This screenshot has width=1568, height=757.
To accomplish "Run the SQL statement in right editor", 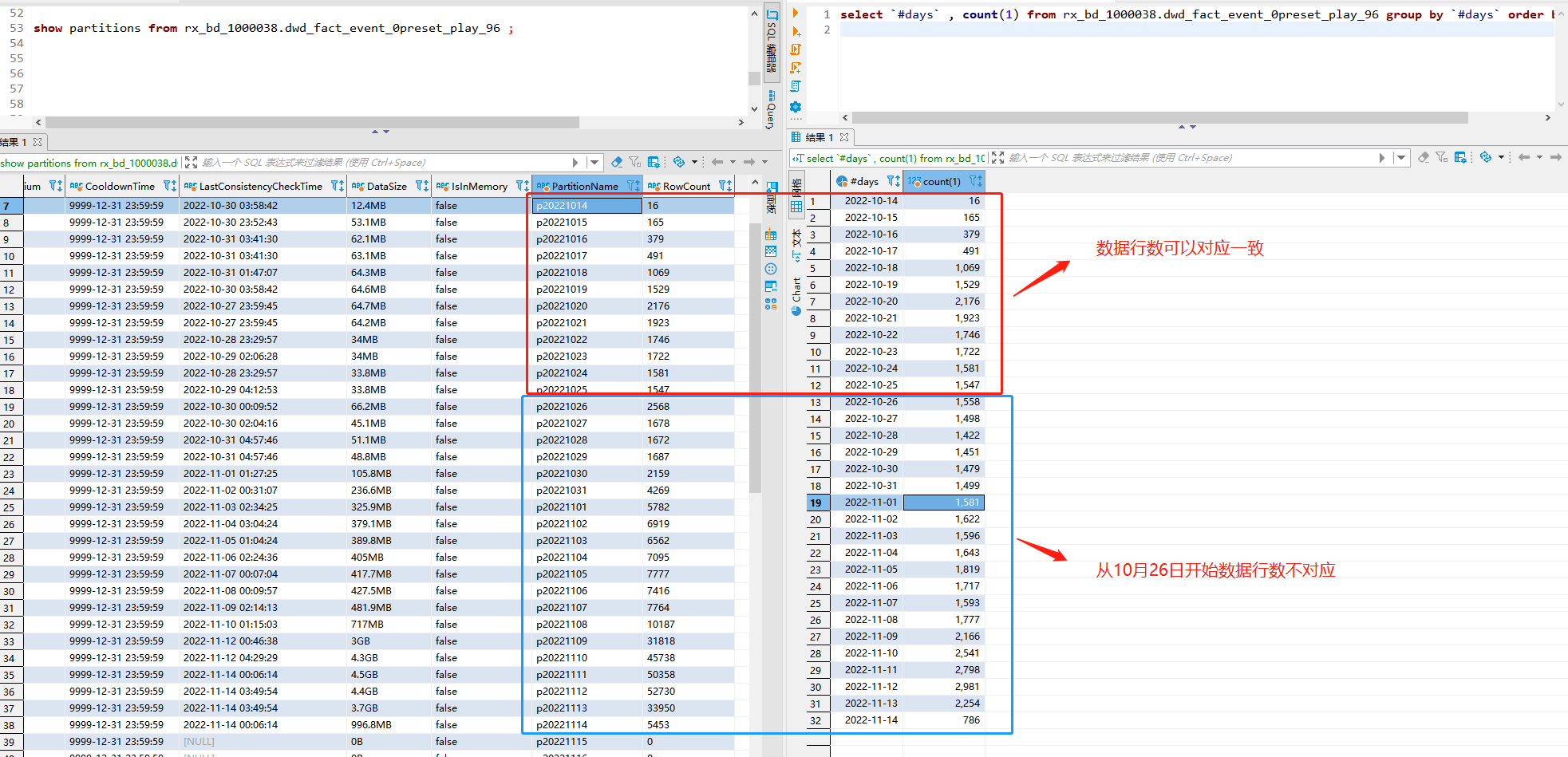I will click(x=795, y=13).
